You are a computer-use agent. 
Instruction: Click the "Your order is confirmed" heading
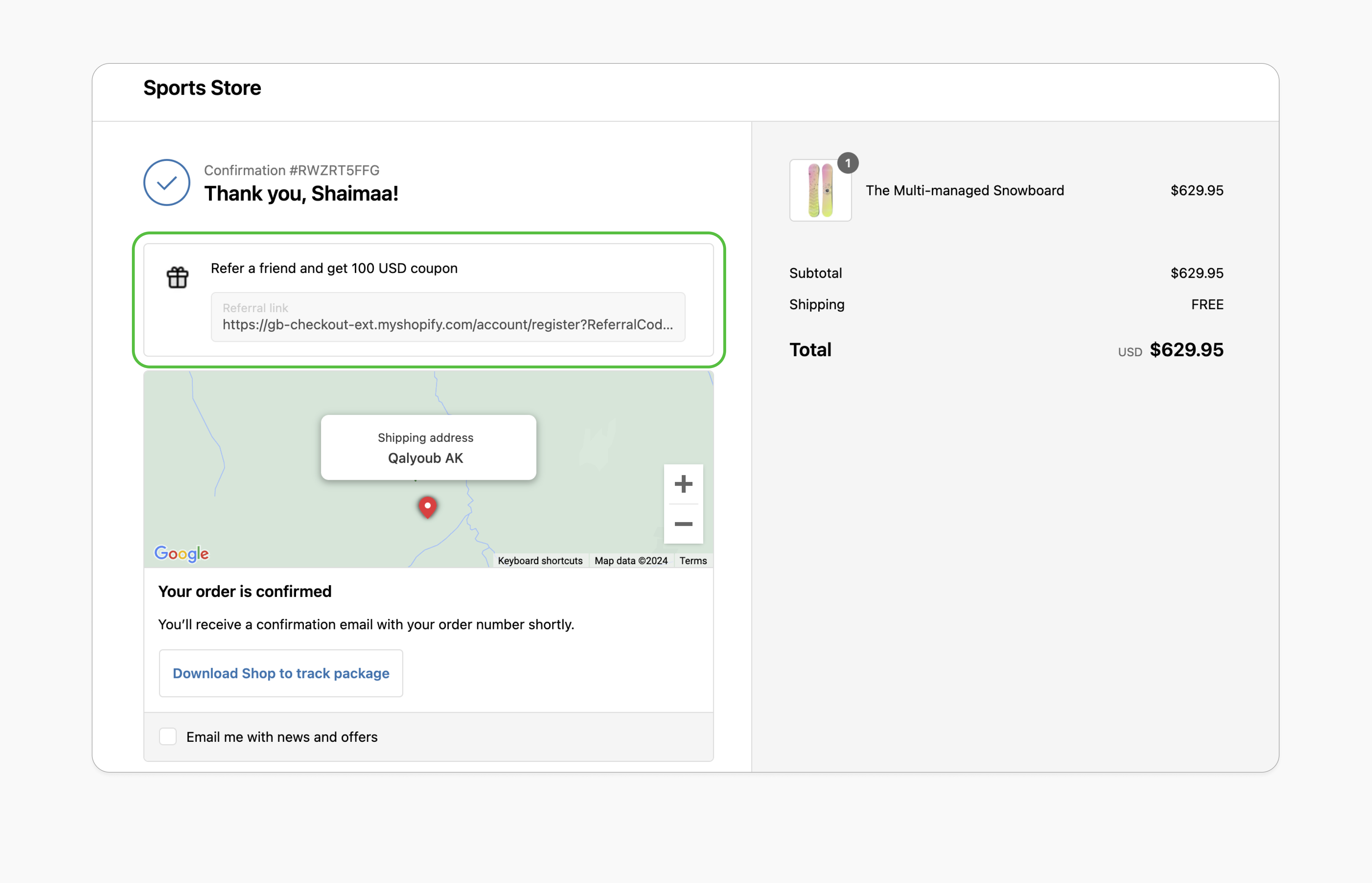245,591
